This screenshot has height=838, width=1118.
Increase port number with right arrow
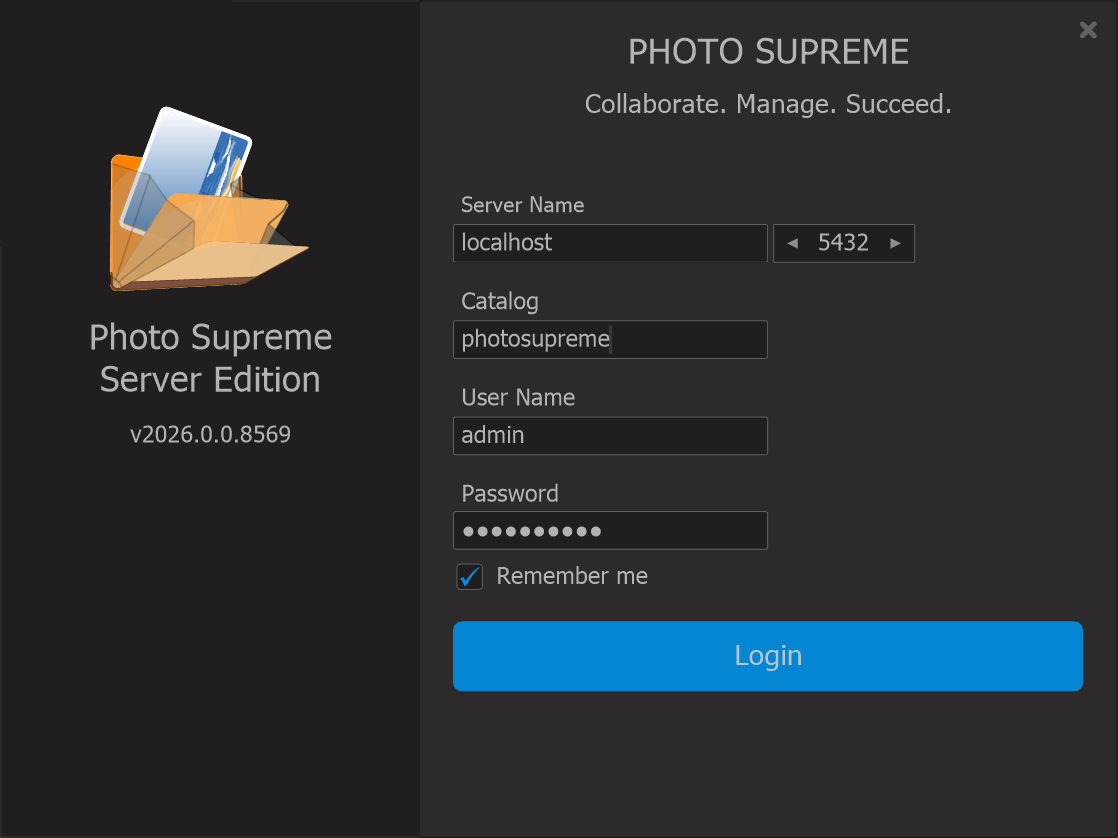(896, 243)
